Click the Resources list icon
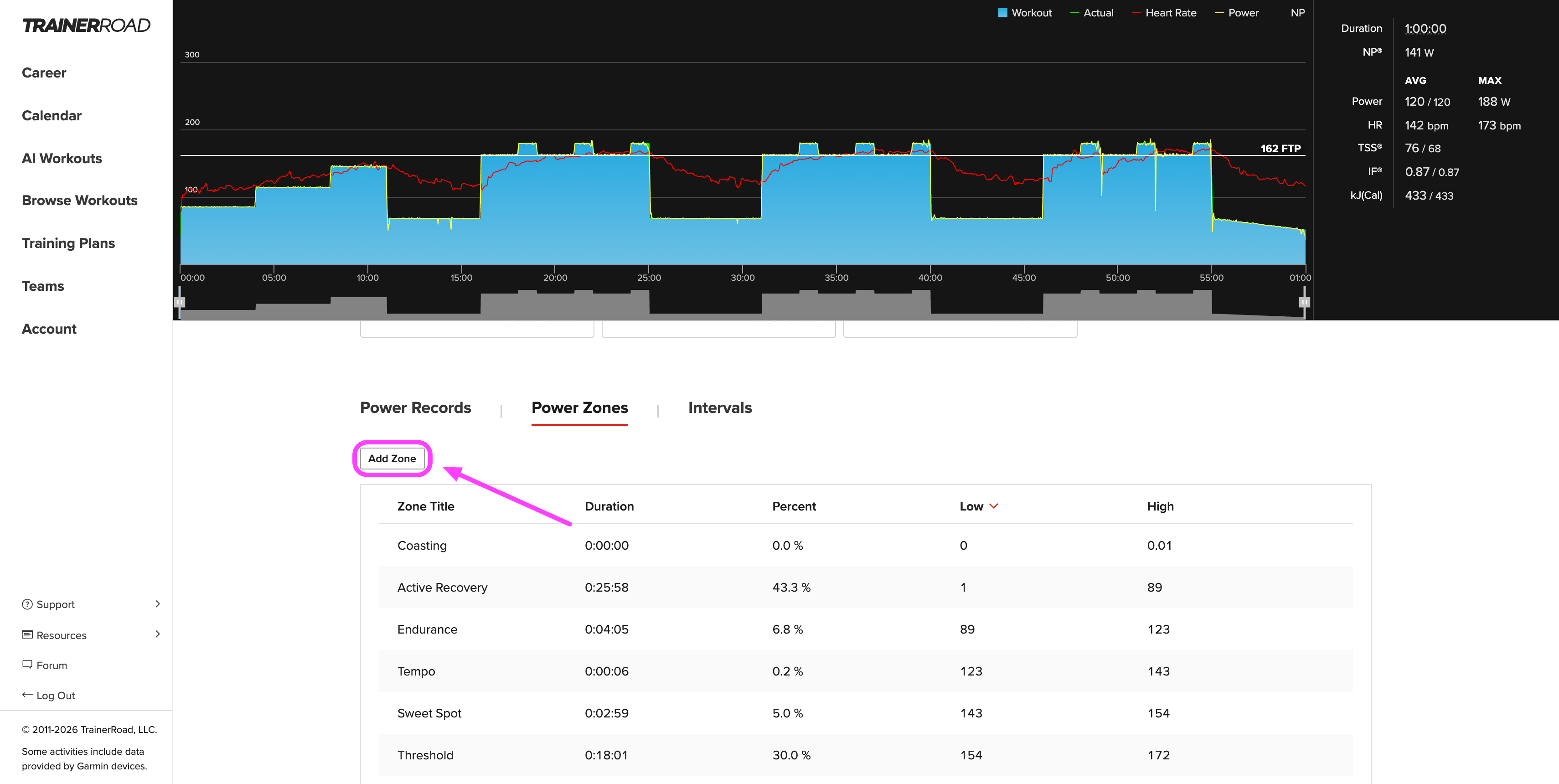 point(27,634)
